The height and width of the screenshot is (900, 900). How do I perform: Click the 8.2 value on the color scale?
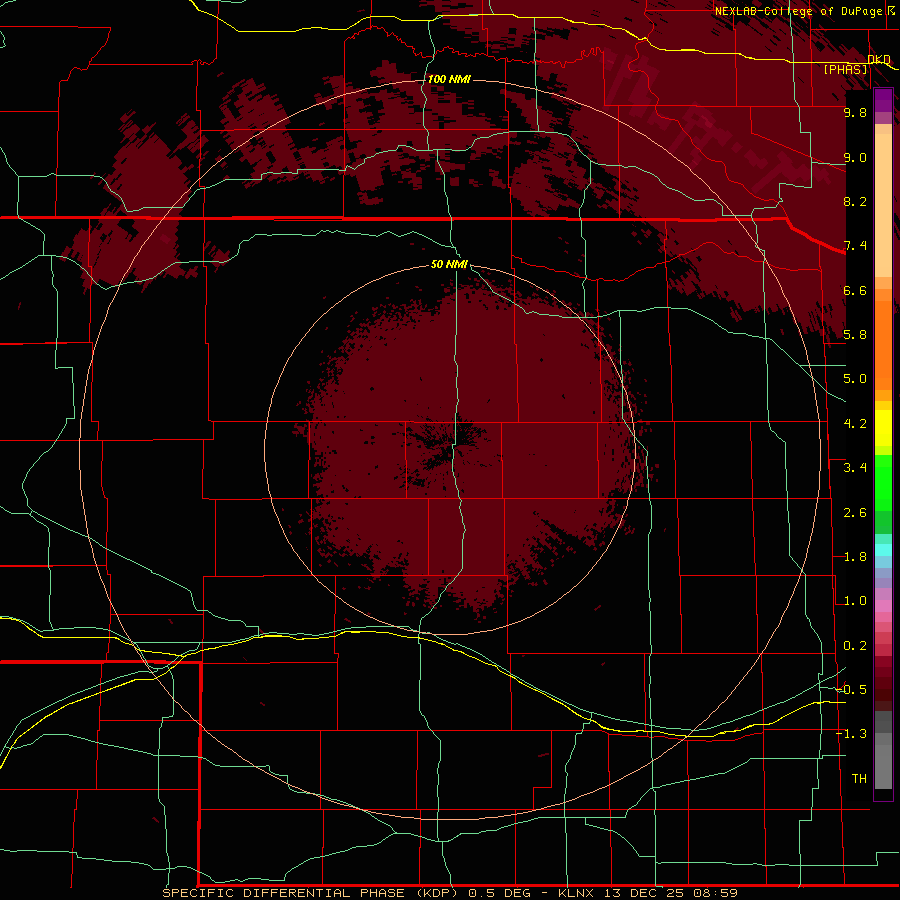tap(855, 201)
